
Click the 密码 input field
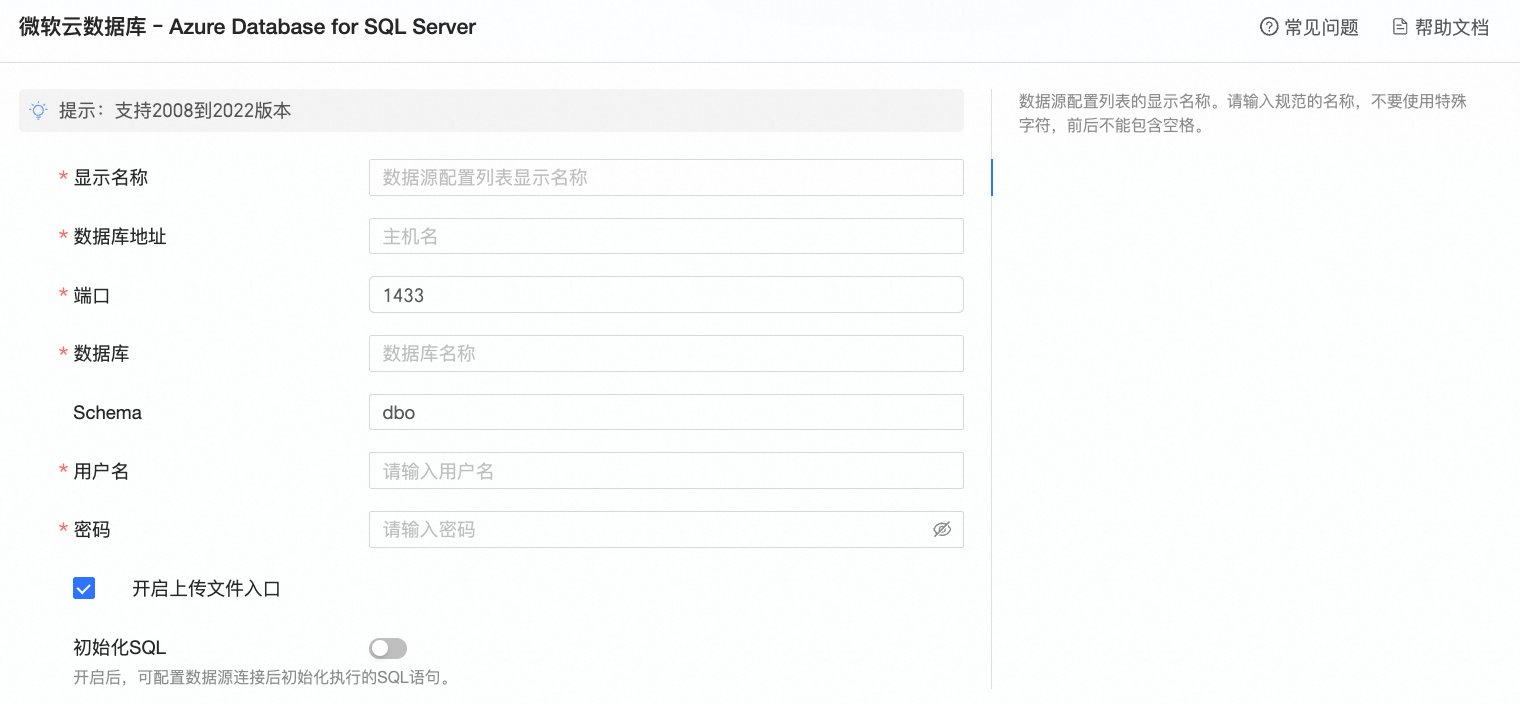[x=666, y=530]
